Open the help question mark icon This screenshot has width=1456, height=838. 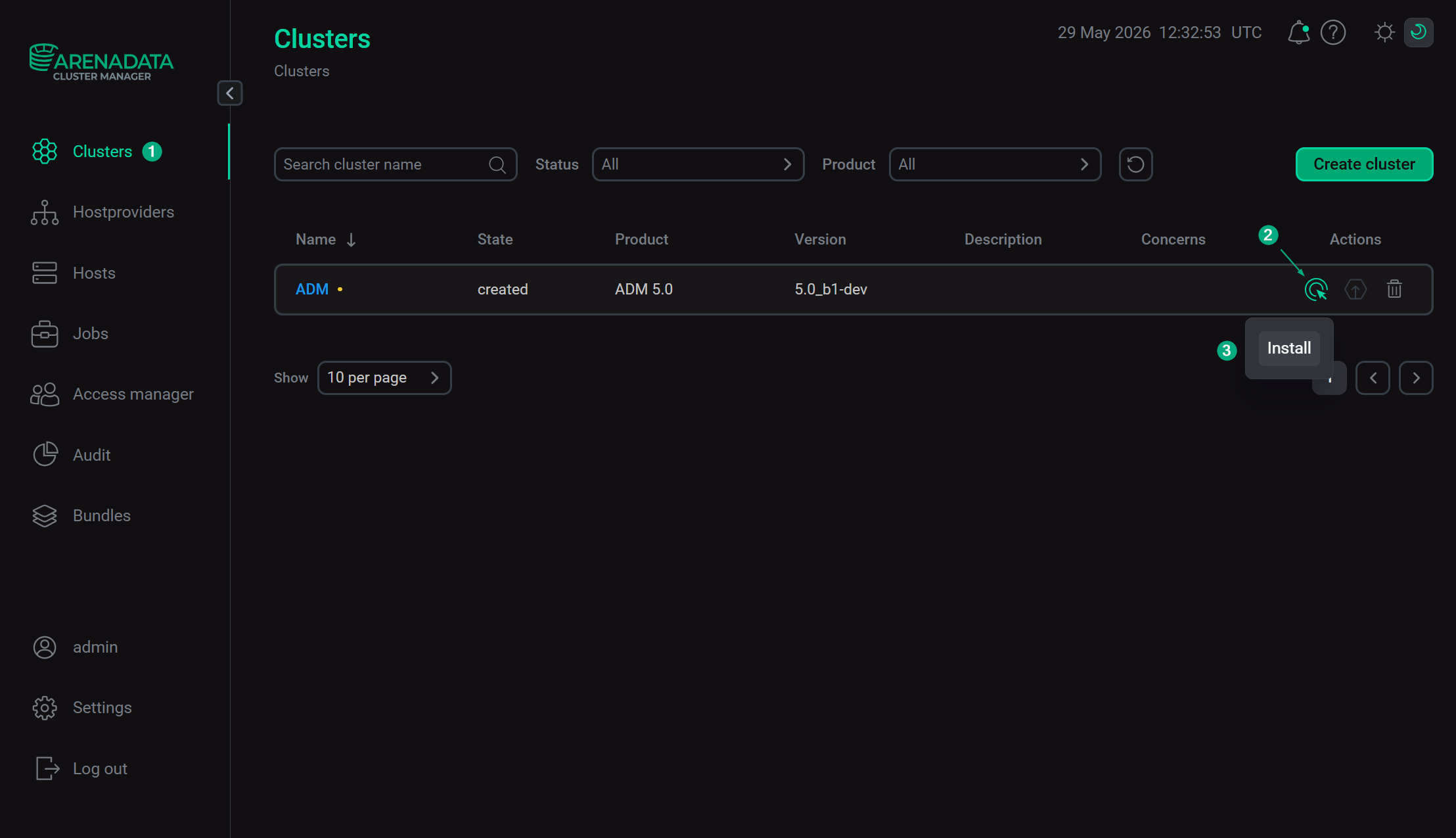pyautogui.click(x=1333, y=32)
